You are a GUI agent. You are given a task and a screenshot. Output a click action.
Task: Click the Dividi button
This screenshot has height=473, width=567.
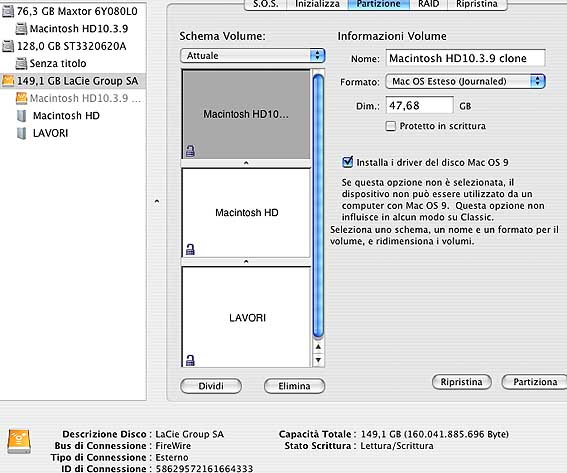tap(211, 386)
